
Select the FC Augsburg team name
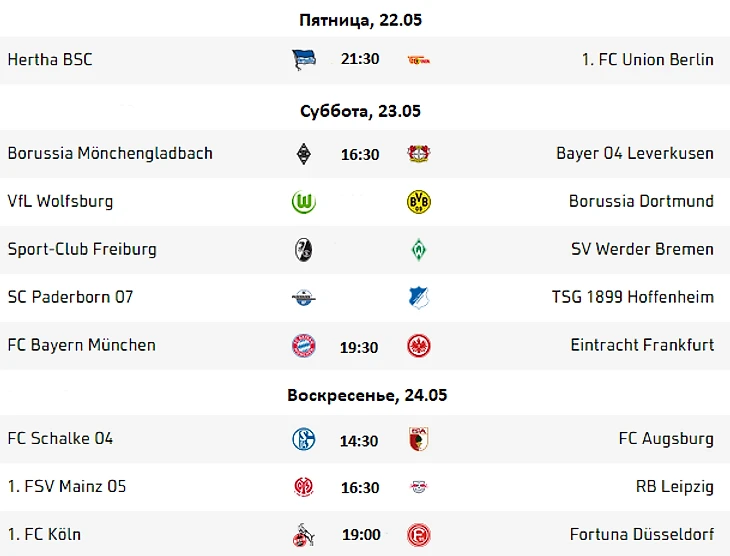pyautogui.click(x=666, y=439)
